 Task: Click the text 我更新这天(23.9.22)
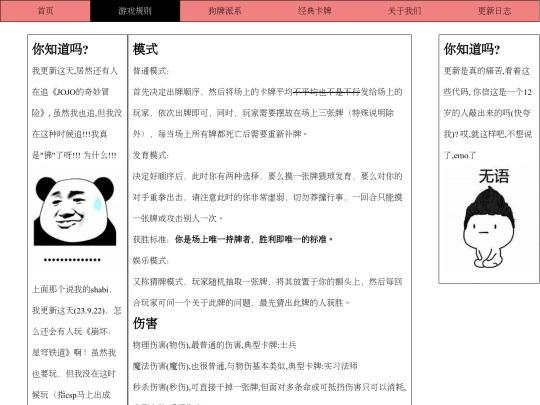pos(69,311)
